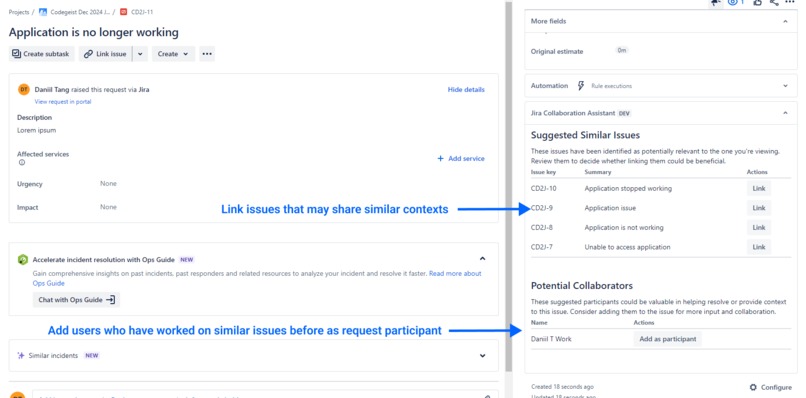Click the Link issue button
This screenshot has height=398, width=806.
tap(105, 54)
